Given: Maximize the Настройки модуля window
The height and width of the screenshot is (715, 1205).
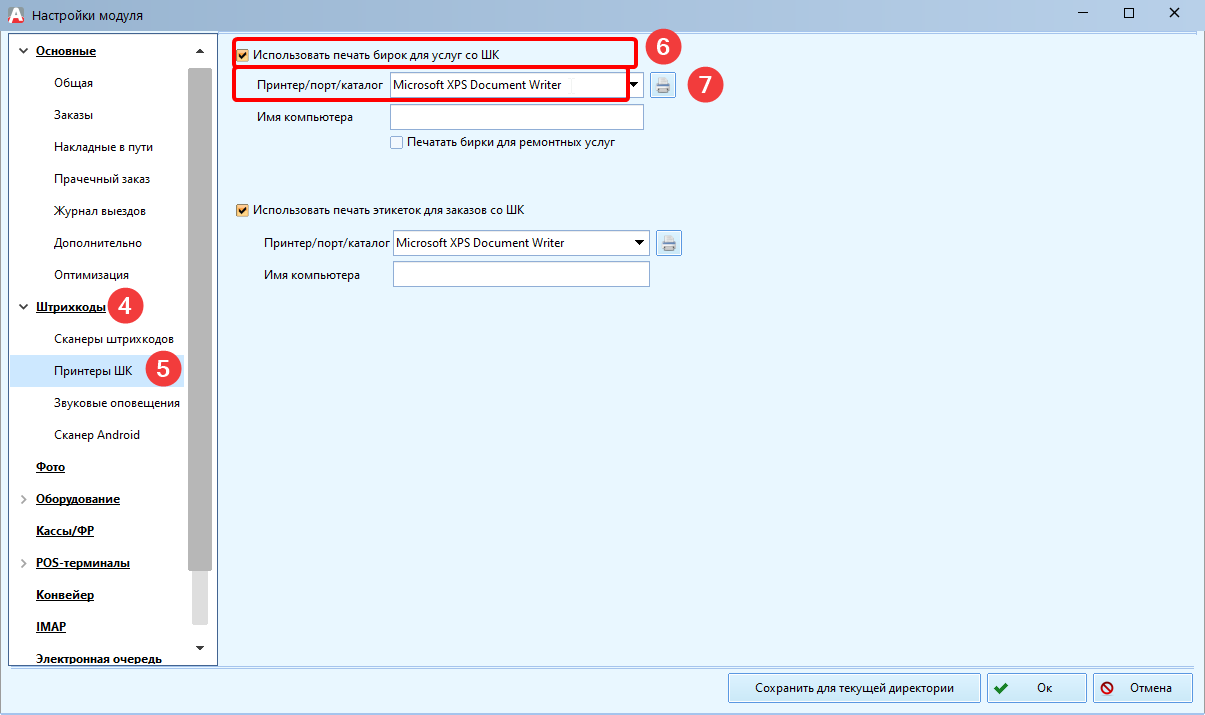Looking at the screenshot, I should [x=1128, y=14].
